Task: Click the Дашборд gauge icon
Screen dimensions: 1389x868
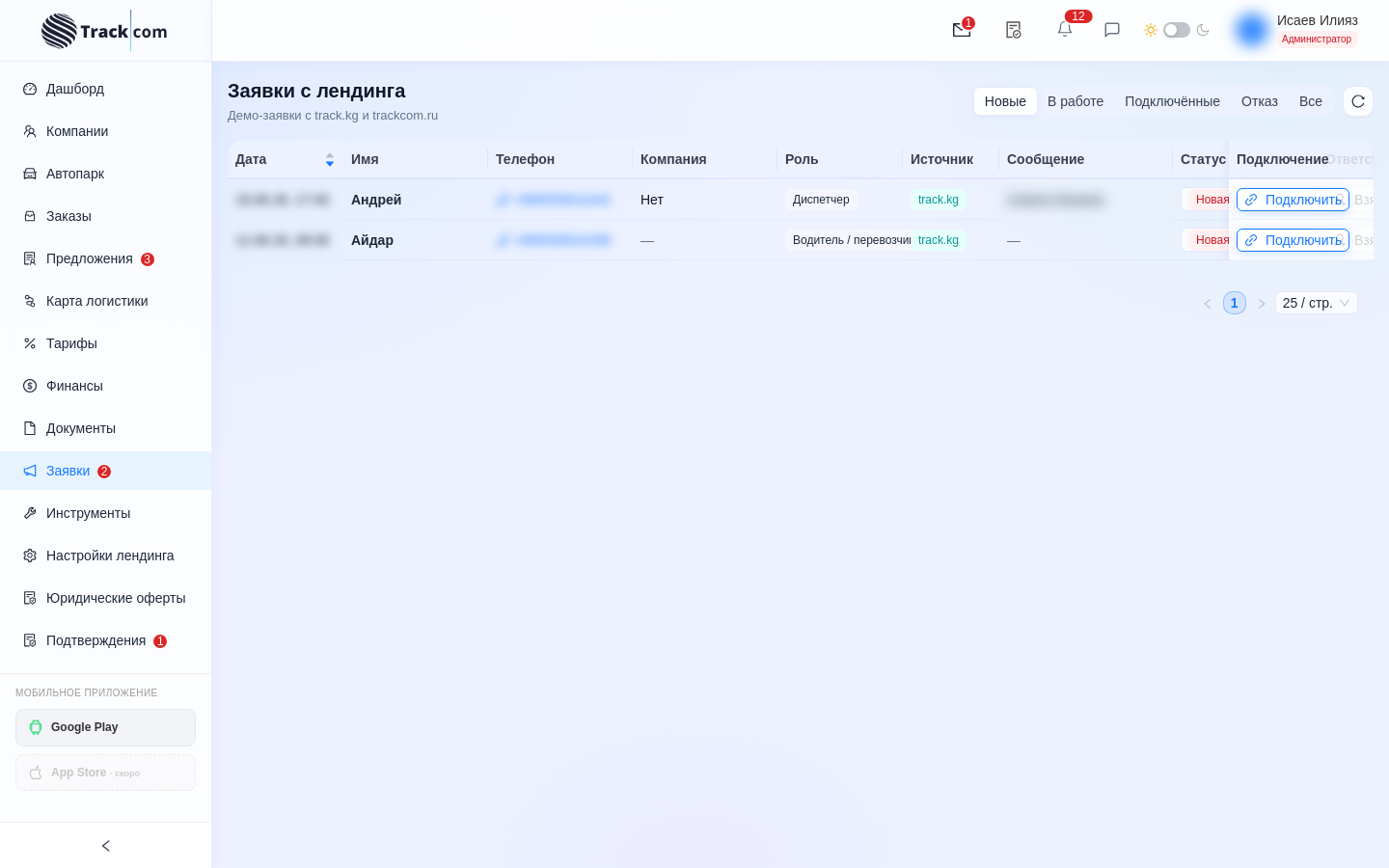Action: coord(30,89)
